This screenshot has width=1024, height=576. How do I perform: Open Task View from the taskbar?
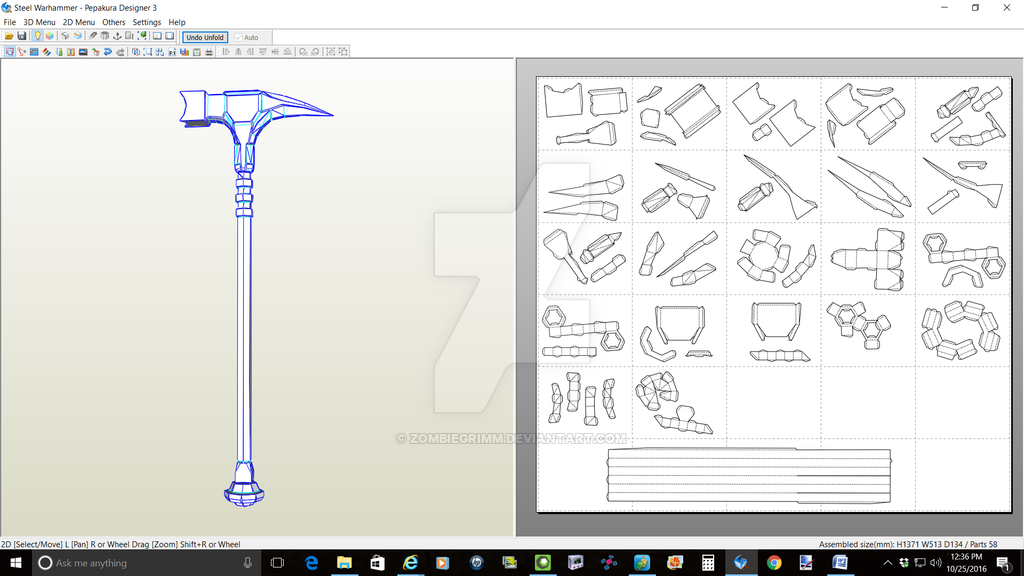(277, 563)
